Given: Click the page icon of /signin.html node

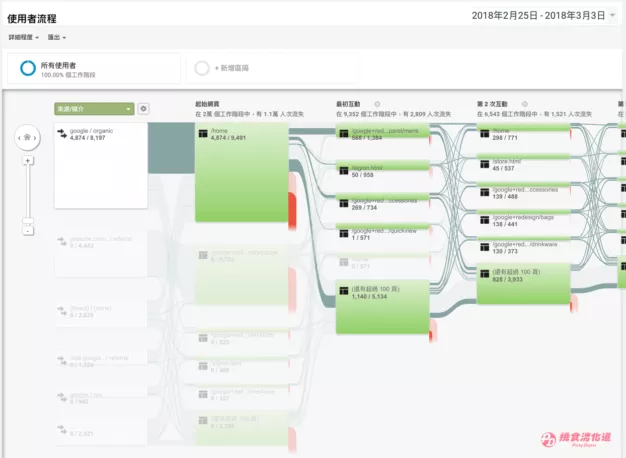Looking at the screenshot, I should tap(344, 171).
